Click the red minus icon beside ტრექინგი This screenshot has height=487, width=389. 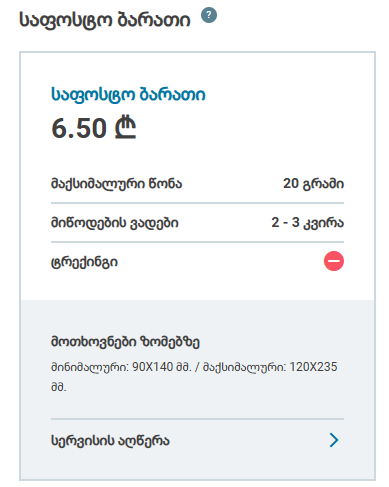click(334, 261)
